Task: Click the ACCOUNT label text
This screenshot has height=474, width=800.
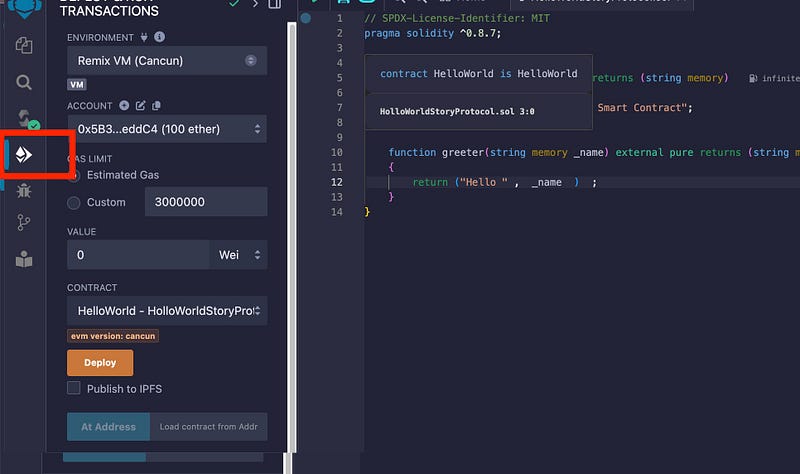Action: 89,106
